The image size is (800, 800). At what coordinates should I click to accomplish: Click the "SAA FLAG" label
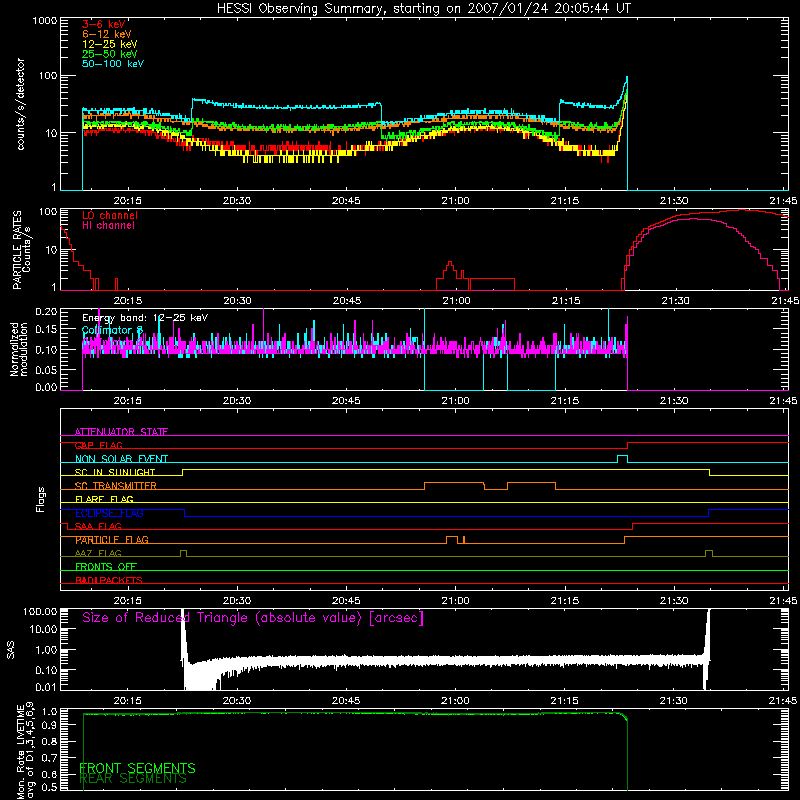click(98, 526)
